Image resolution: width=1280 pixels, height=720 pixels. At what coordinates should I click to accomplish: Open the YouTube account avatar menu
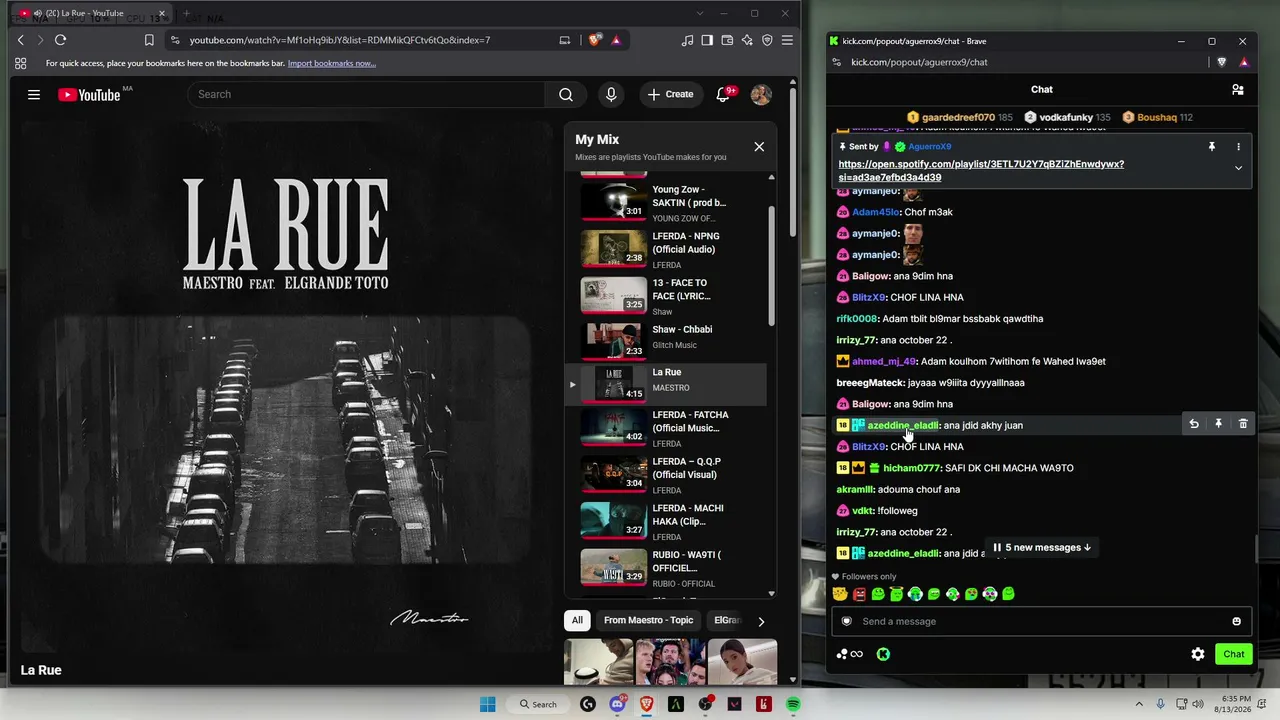click(x=761, y=94)
